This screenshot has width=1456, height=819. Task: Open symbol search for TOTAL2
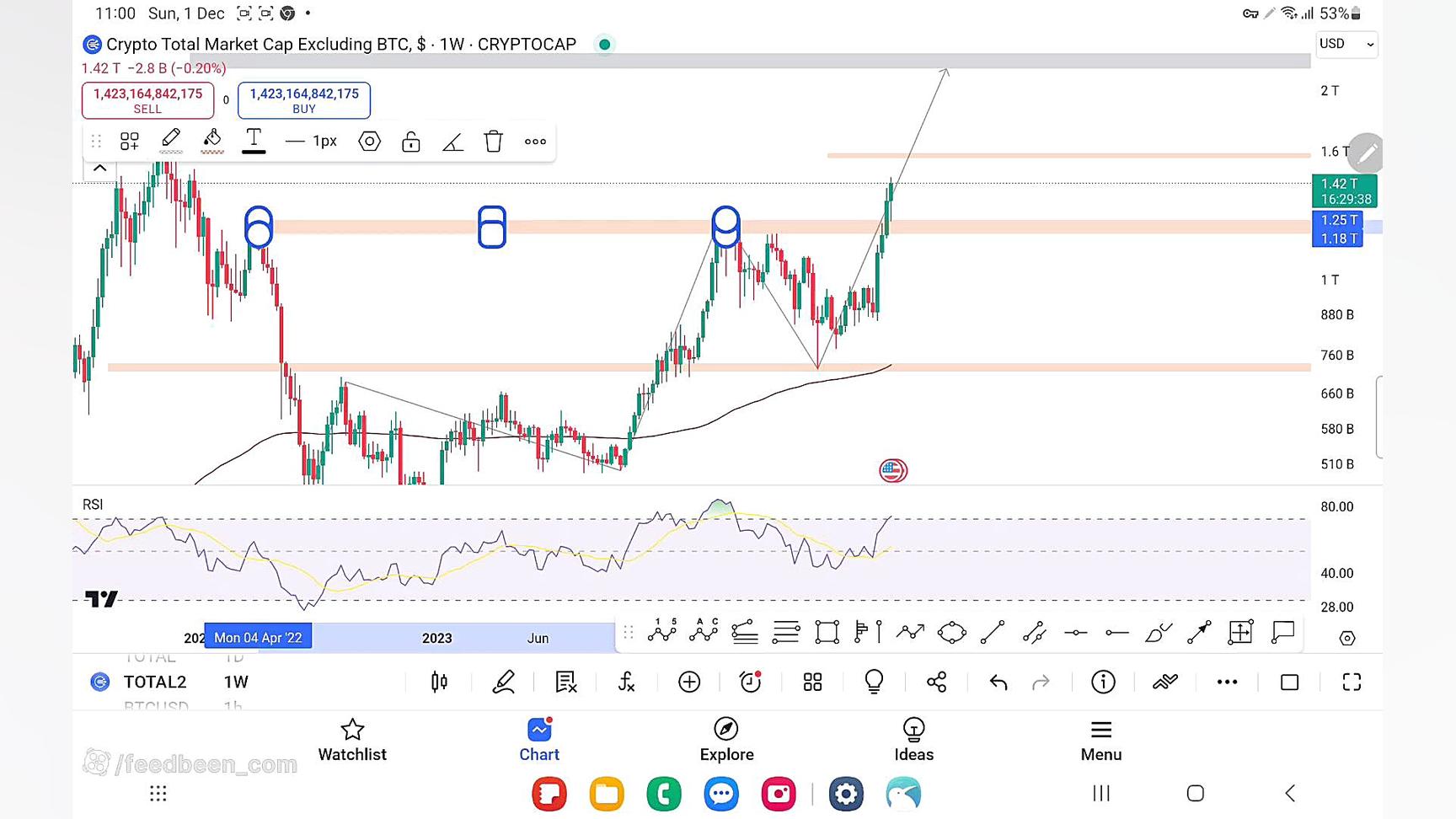point(155,682)
